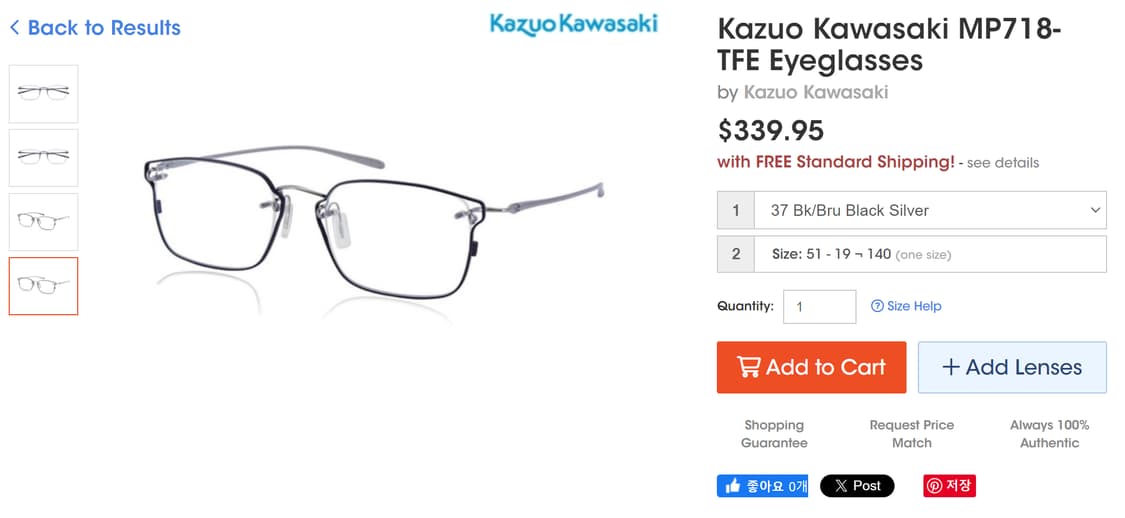Image resolution: width=1125 pixels, height=518 pixels.
Task: View the third angled eyeglasses thumbnail
Action: (x=43, y=222)
